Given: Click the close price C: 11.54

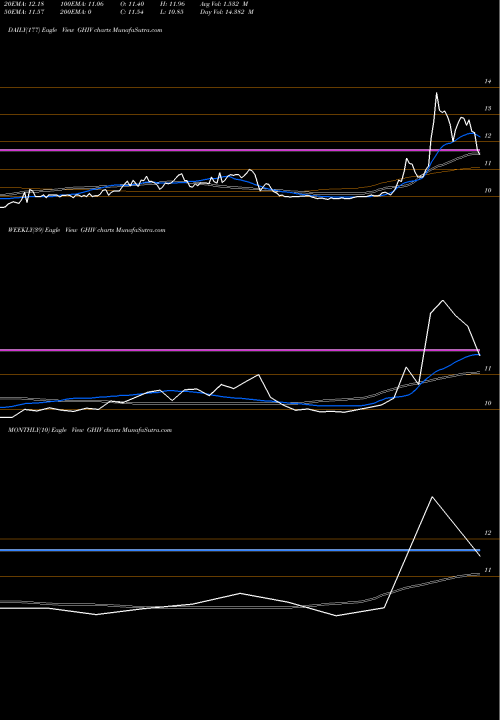Looking at the screenshot, I should tap(132, 12).
